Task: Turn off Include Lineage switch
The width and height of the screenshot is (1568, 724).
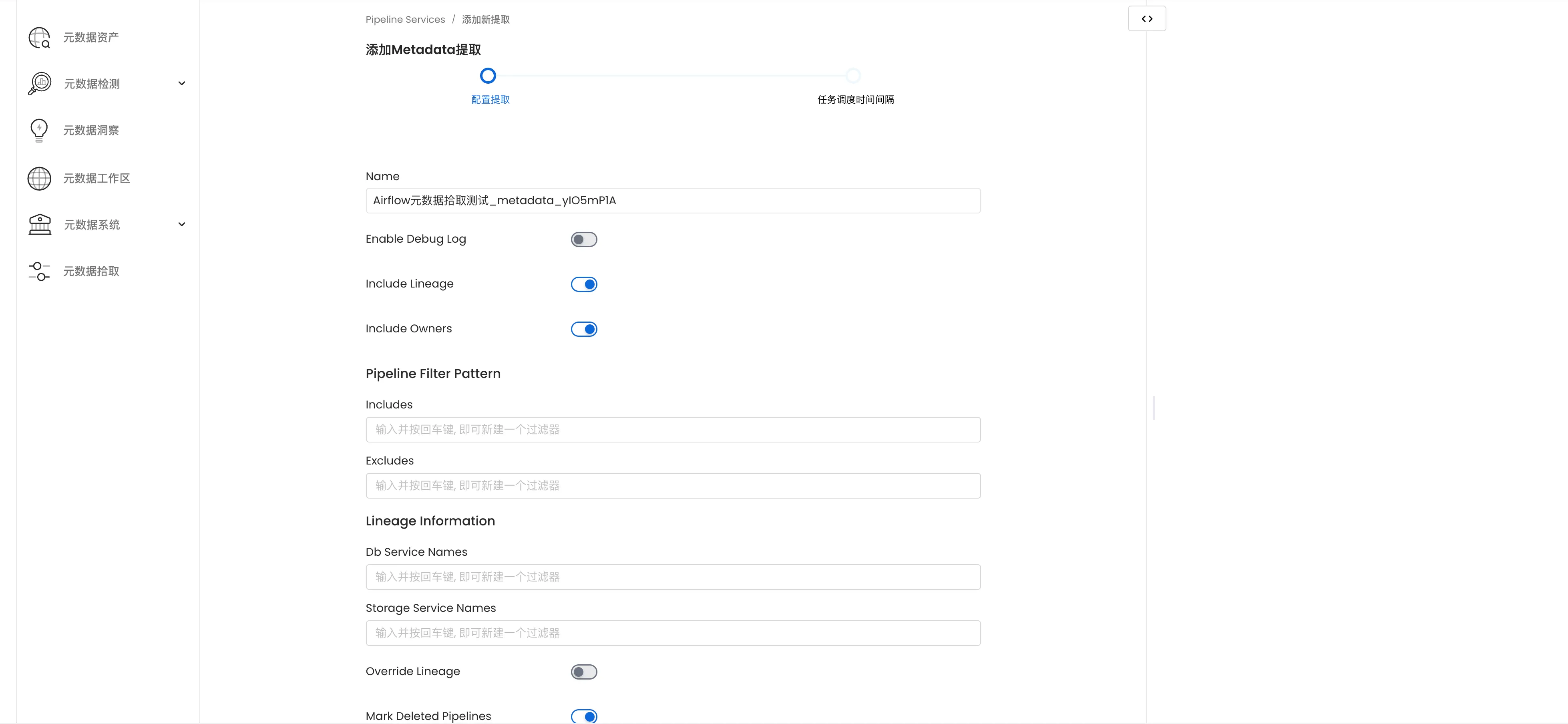Action: click(584, 284)
